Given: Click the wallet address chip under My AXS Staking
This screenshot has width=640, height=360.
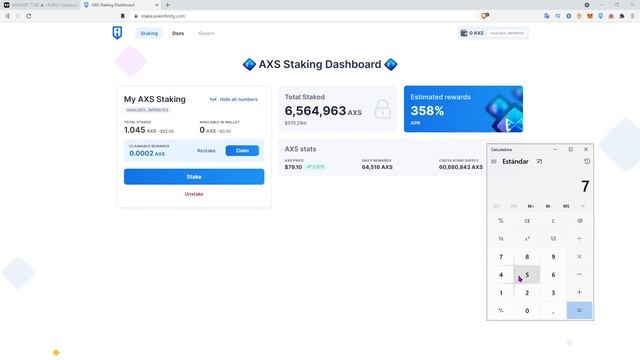Looking at the screenshot, I should [147, 110].
